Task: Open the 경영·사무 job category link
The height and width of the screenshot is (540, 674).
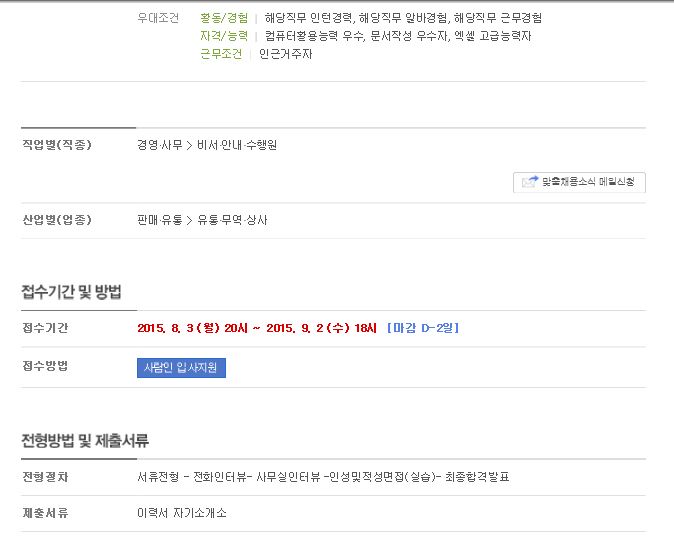Action: 160,145
